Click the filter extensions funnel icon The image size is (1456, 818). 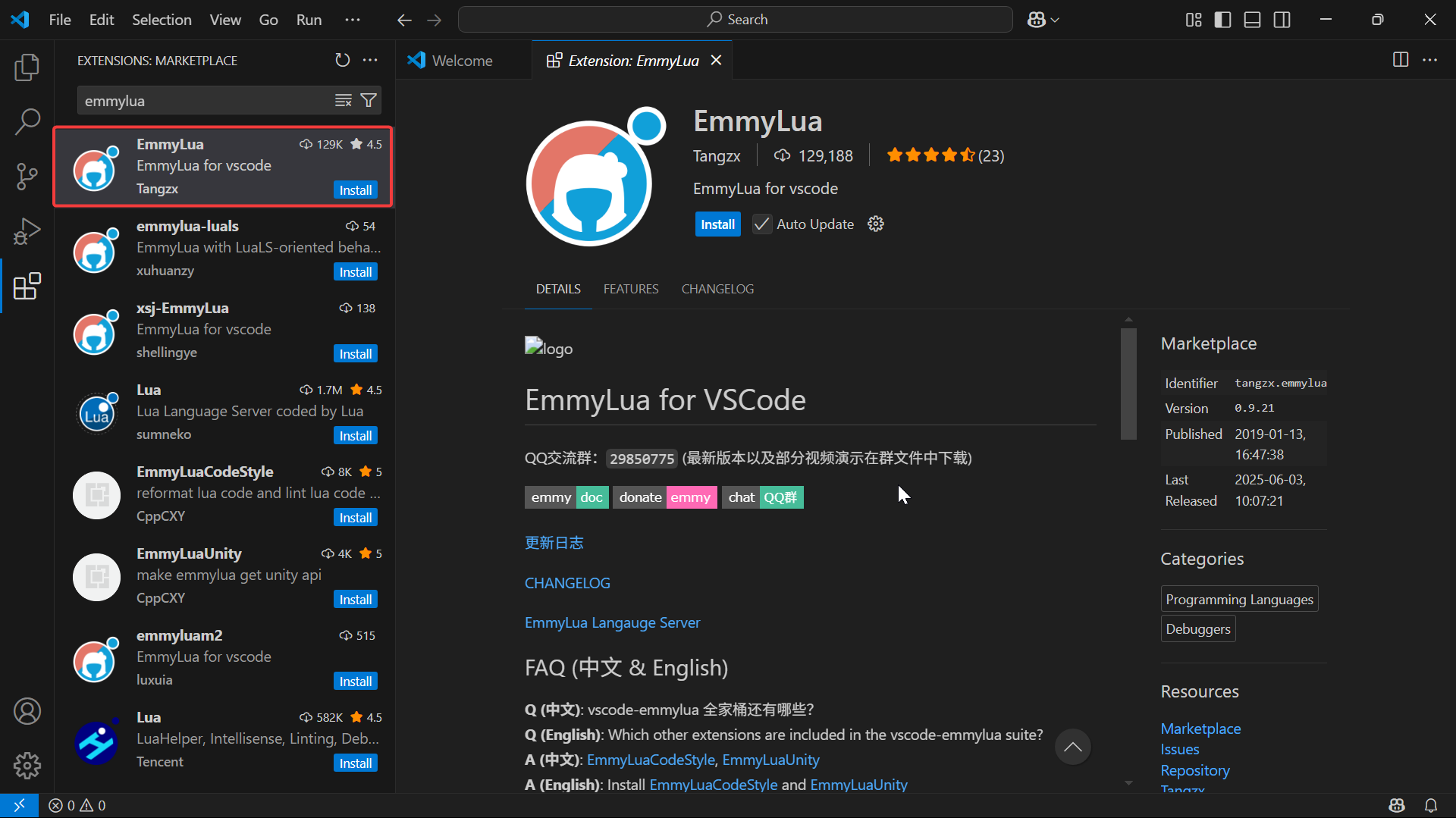[369, 101]
